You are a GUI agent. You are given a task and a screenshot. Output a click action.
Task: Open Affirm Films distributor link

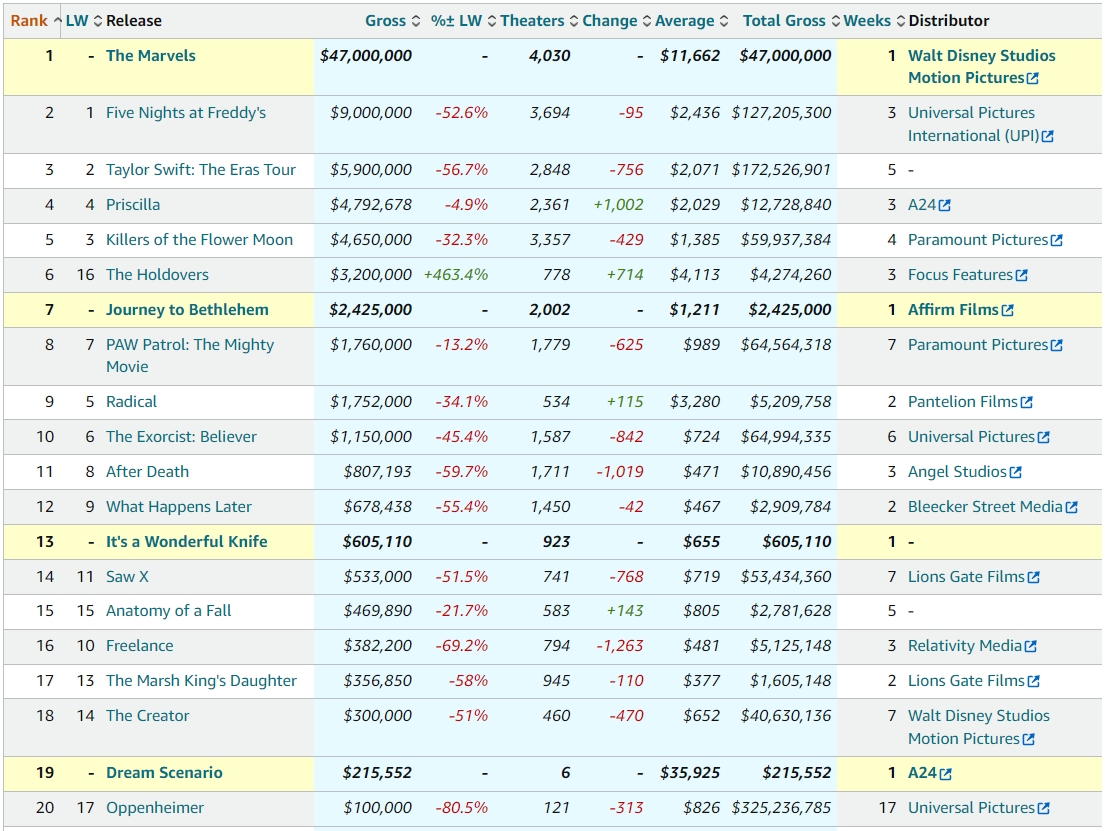[953, 310]
